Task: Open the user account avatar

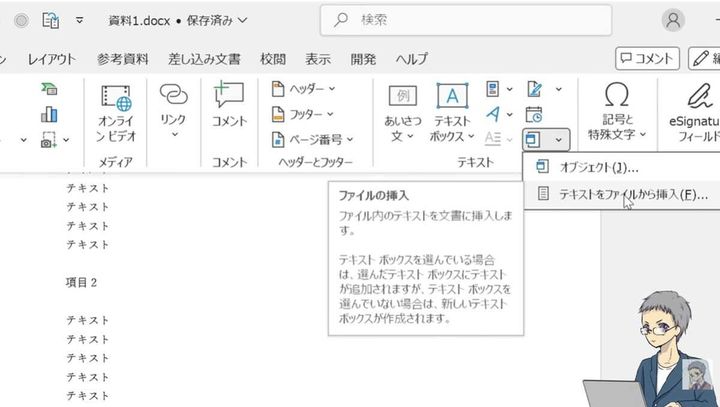Action: (x=673, y=20)
